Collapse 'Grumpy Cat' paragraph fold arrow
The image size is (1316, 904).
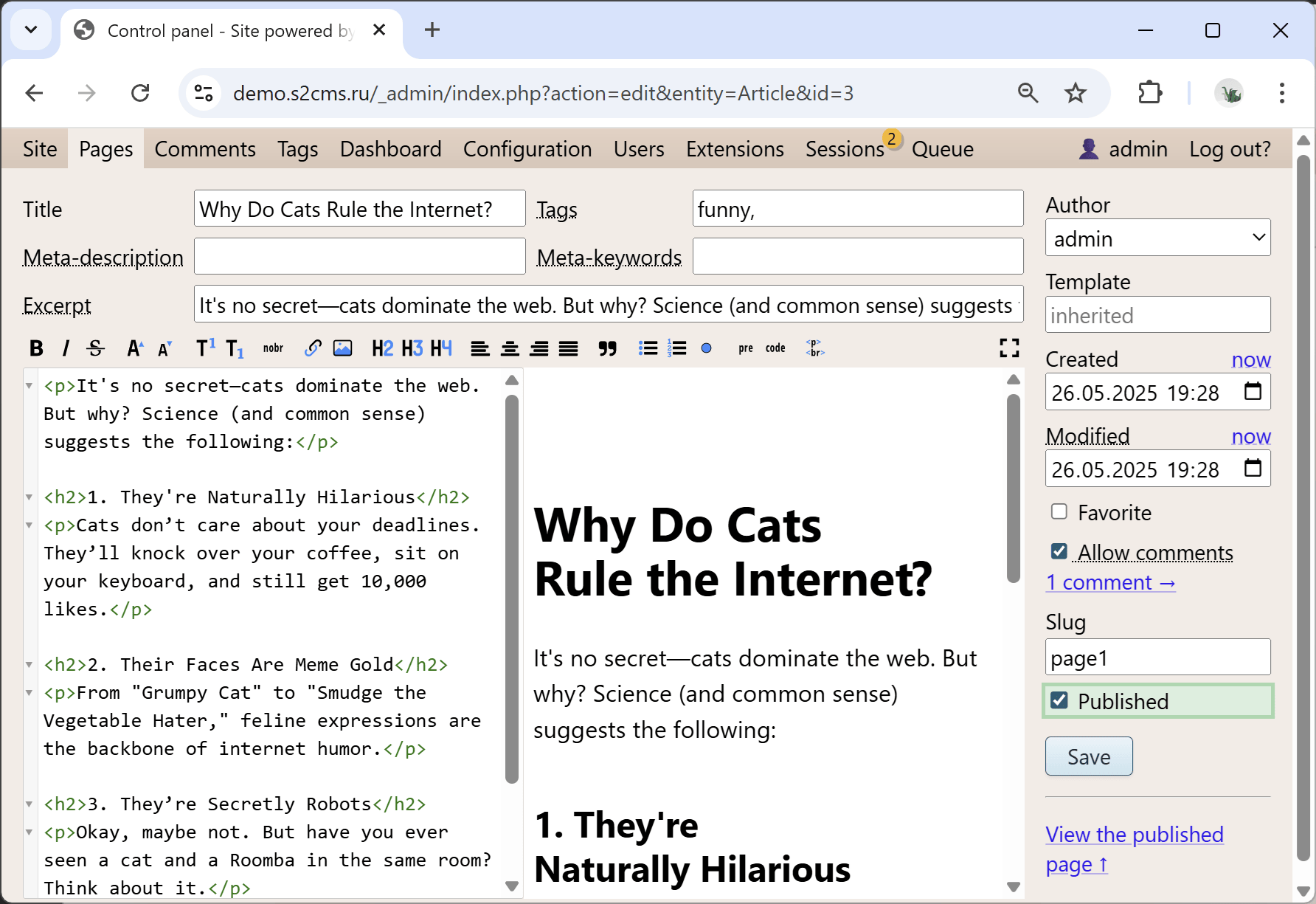coord(30,693)
